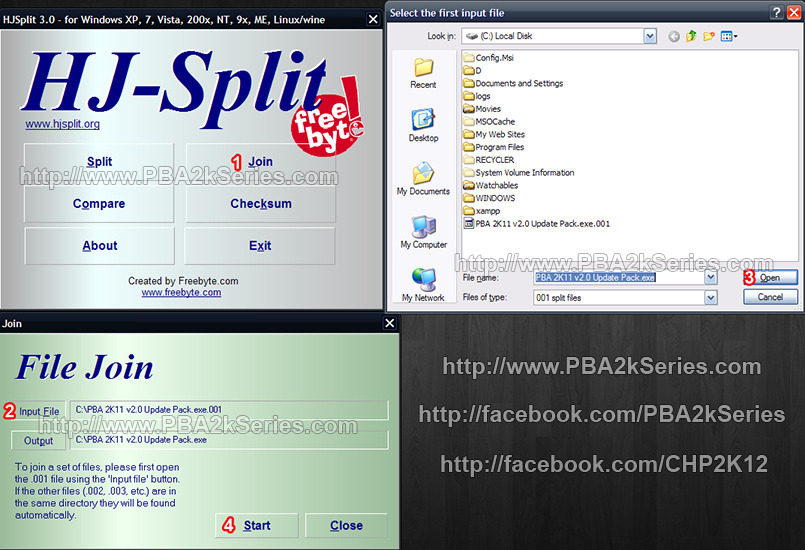Screen dimensions: 805x550
Task: Expand the File name dropdown arrow
Action: 711,278
